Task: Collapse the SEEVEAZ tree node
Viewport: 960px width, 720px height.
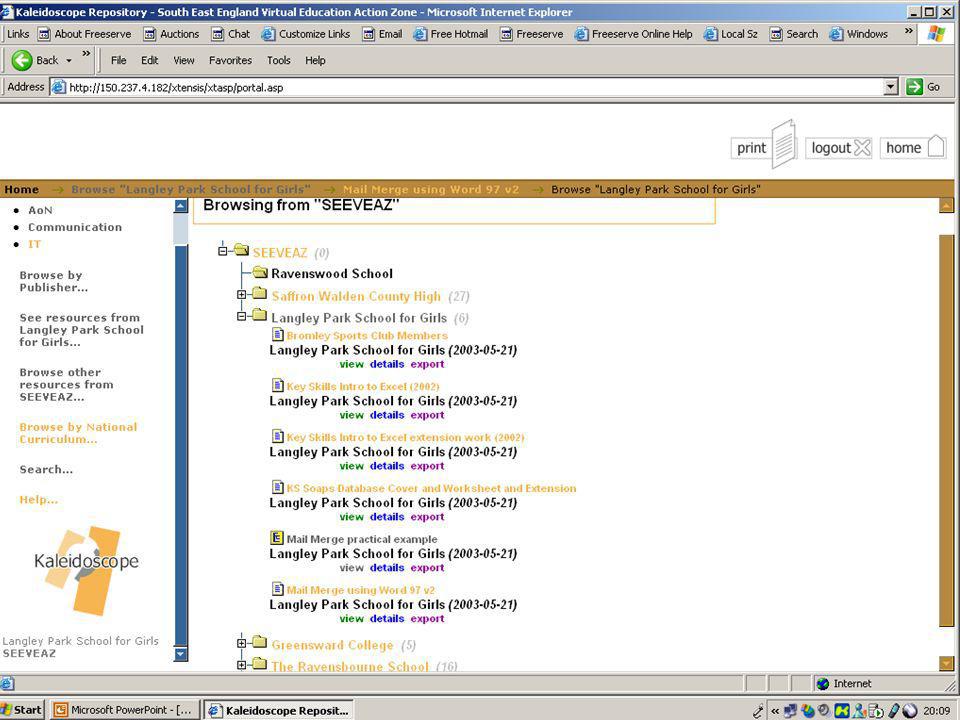Action: click(223, 250)
